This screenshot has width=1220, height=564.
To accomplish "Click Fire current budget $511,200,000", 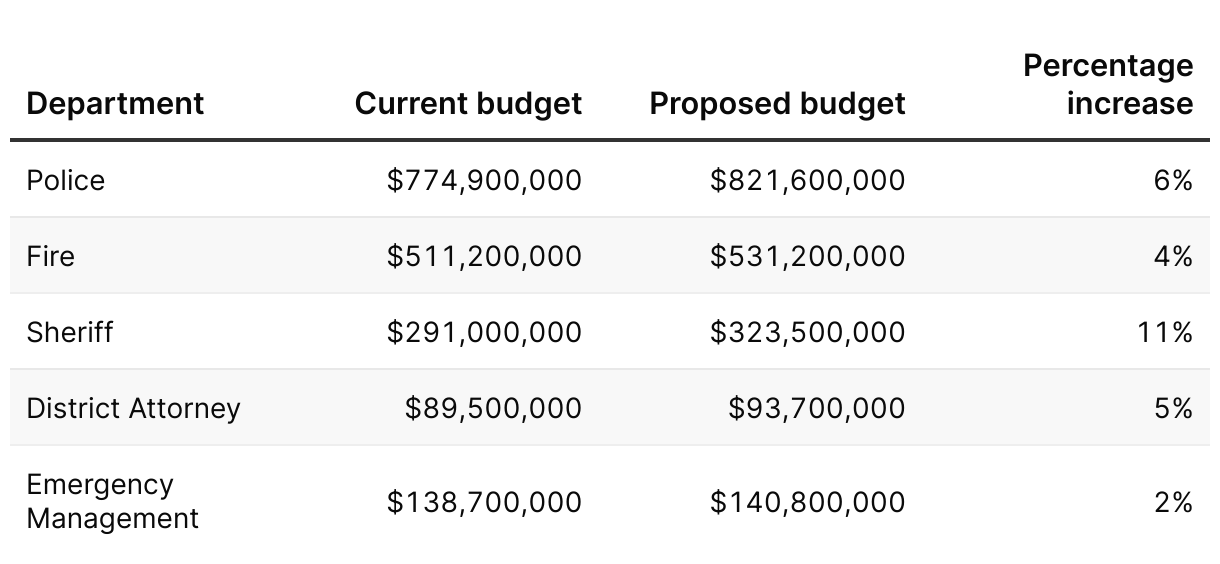I will click(484, 256).
